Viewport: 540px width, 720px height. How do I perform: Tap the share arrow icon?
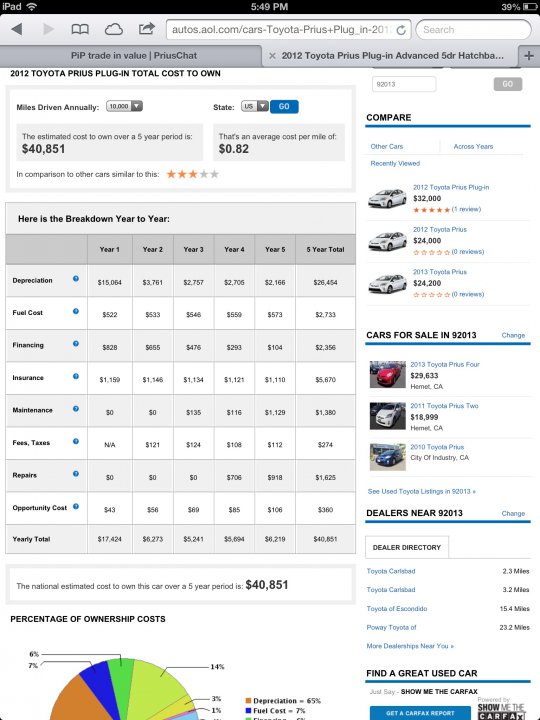click(146, 28)
